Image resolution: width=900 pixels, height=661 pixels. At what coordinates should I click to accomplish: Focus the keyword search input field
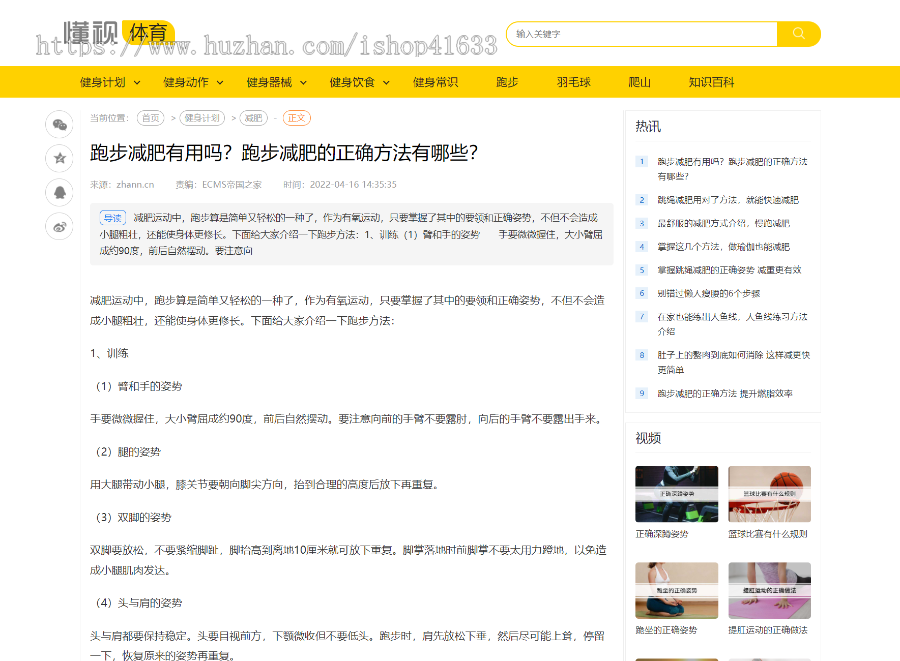coord(642,34)
